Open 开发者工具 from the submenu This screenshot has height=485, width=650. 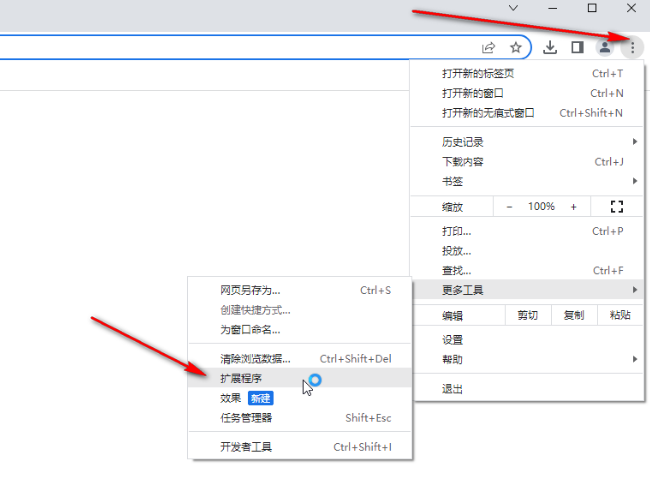(246, 447)
